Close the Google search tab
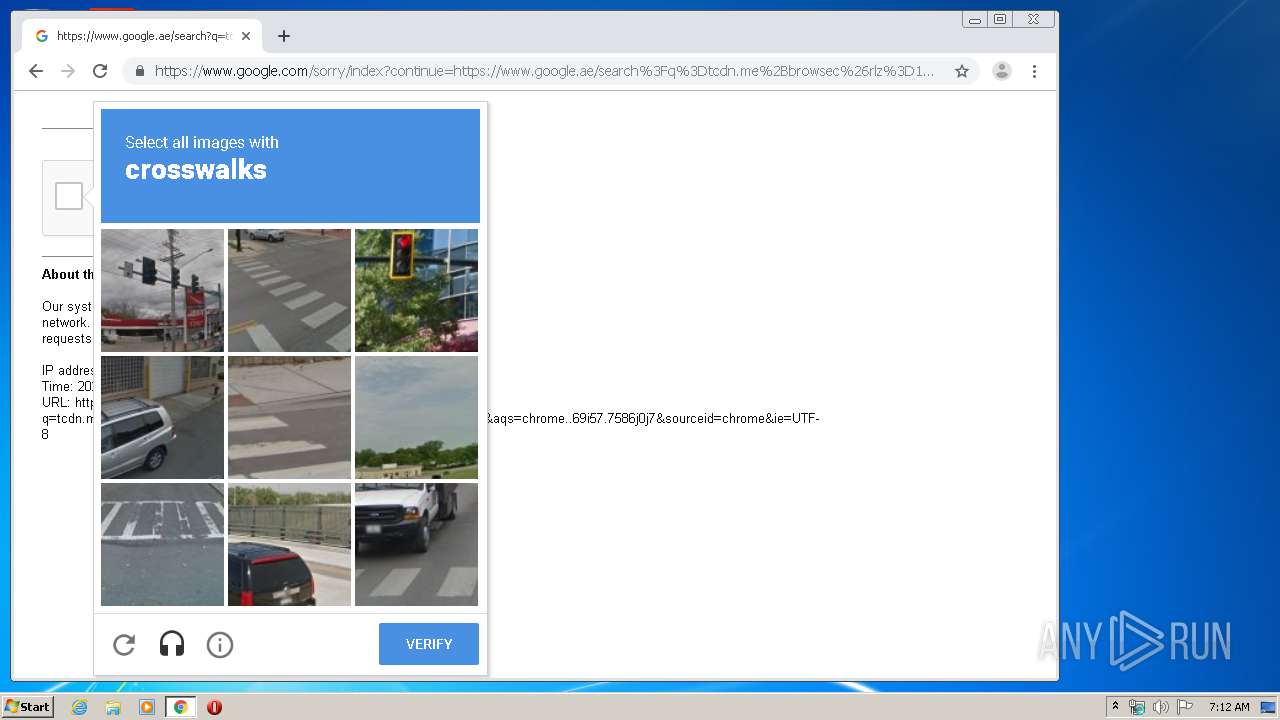Screen dimensions: 1280x720 click(246, 36)
